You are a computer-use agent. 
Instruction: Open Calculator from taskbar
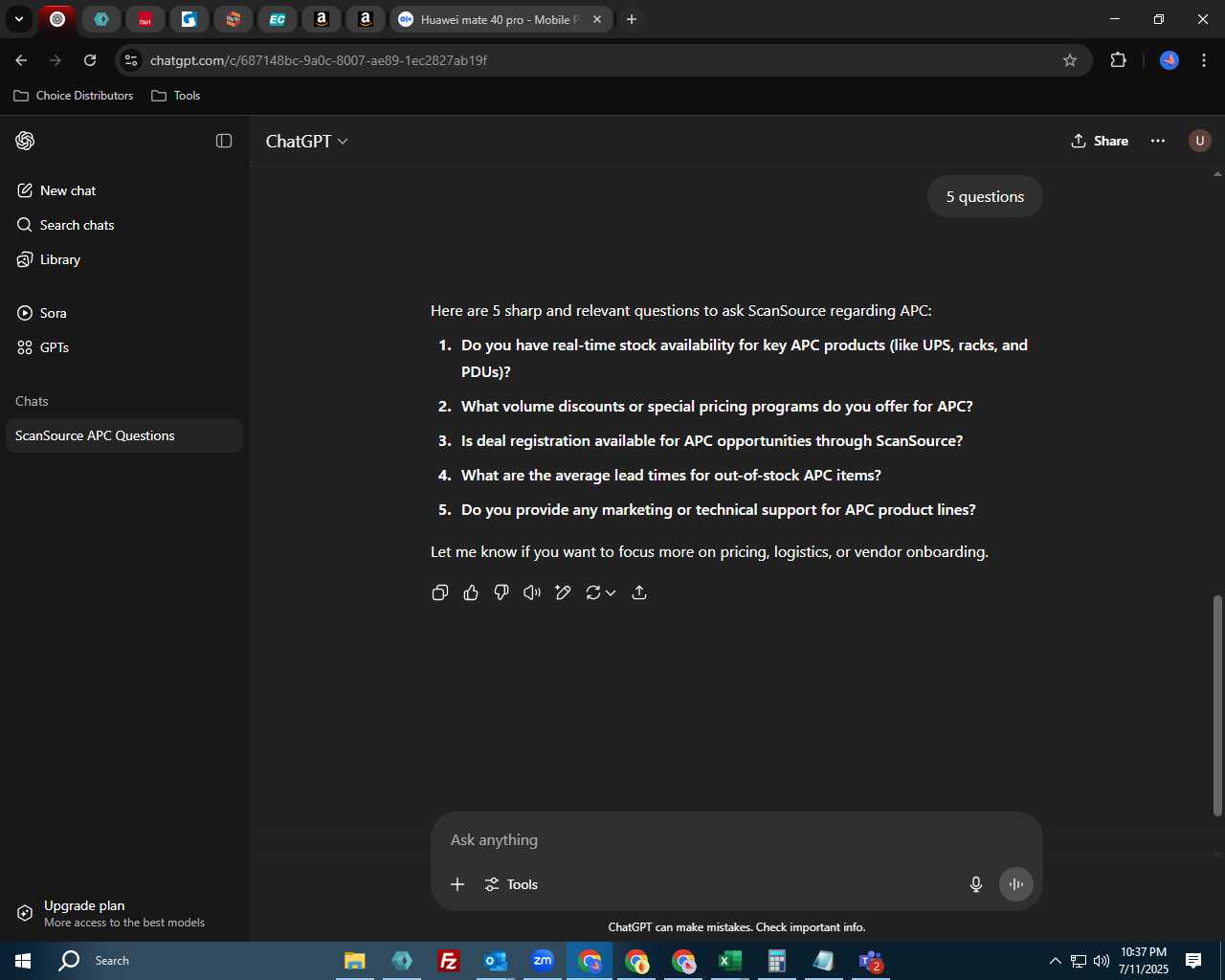click(777, 961)
